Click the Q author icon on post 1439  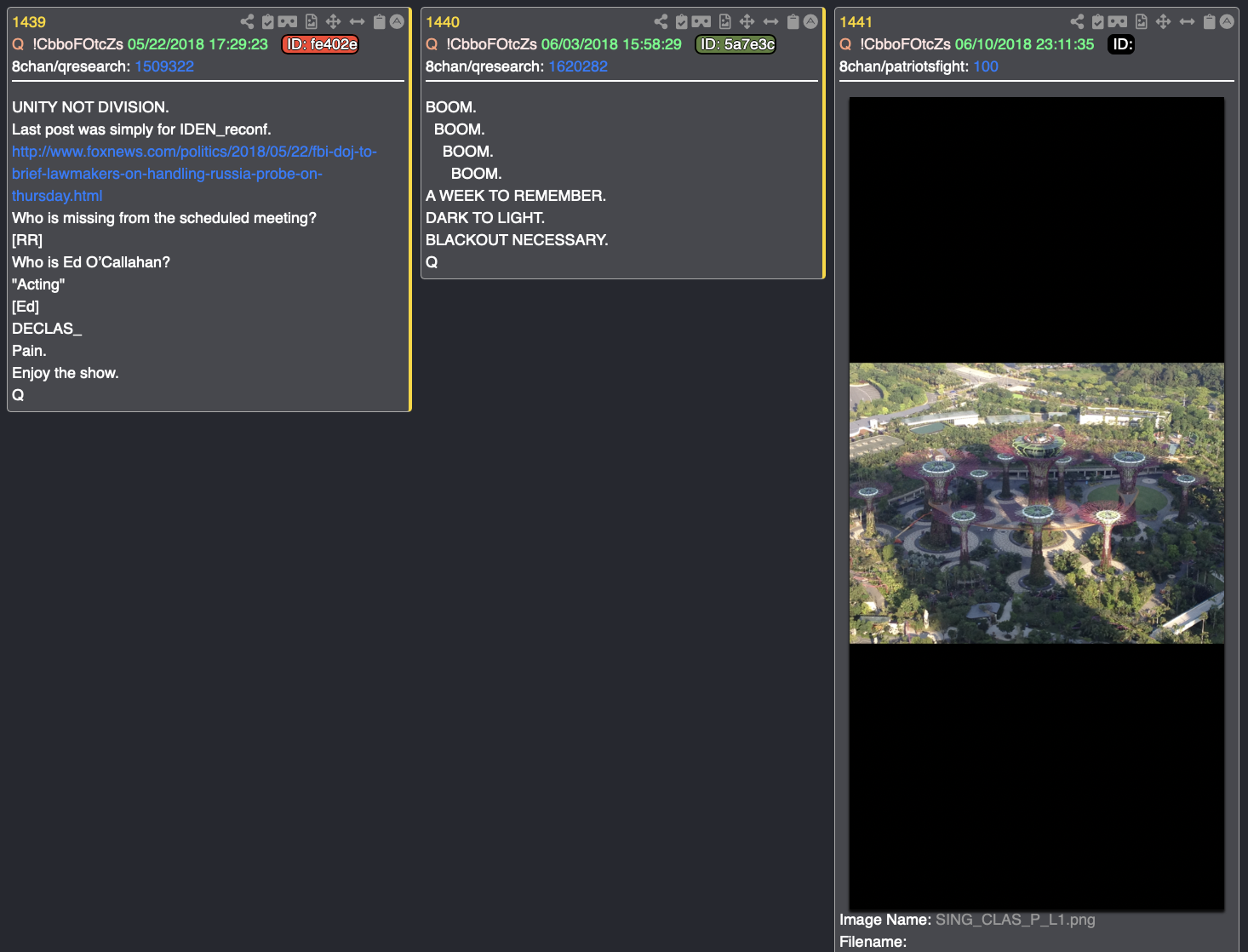click(x=18, y=44)
